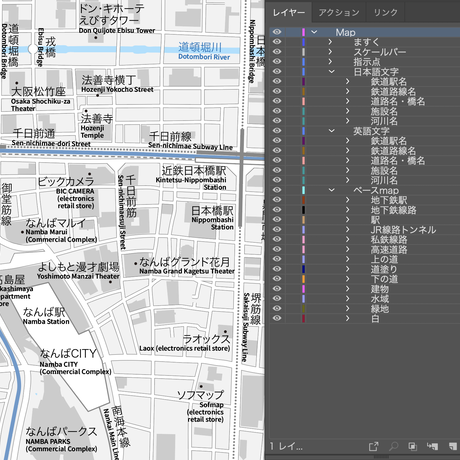This screenshot has height=460, width=460.
Task: Select the JR線路トンネル layer
Action: (x=403, y=229)
